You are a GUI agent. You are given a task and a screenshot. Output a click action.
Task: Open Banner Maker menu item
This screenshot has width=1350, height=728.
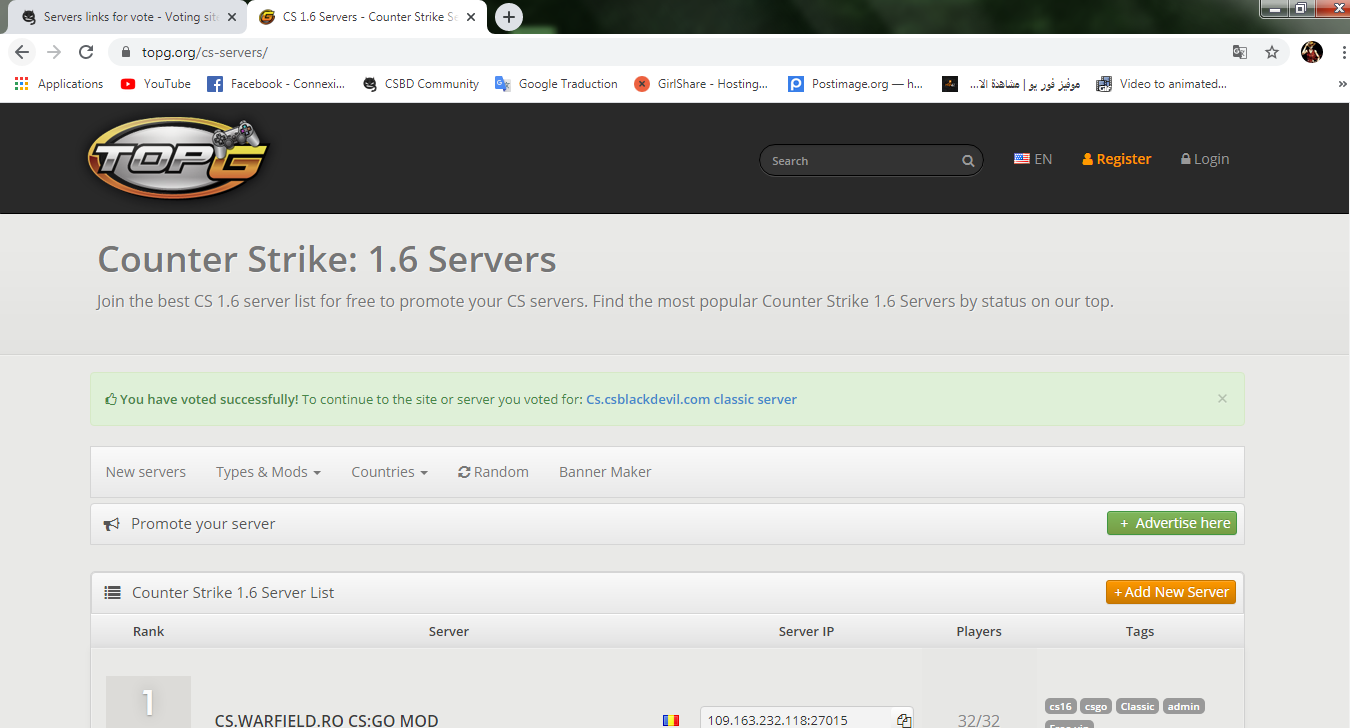[605, 472]
